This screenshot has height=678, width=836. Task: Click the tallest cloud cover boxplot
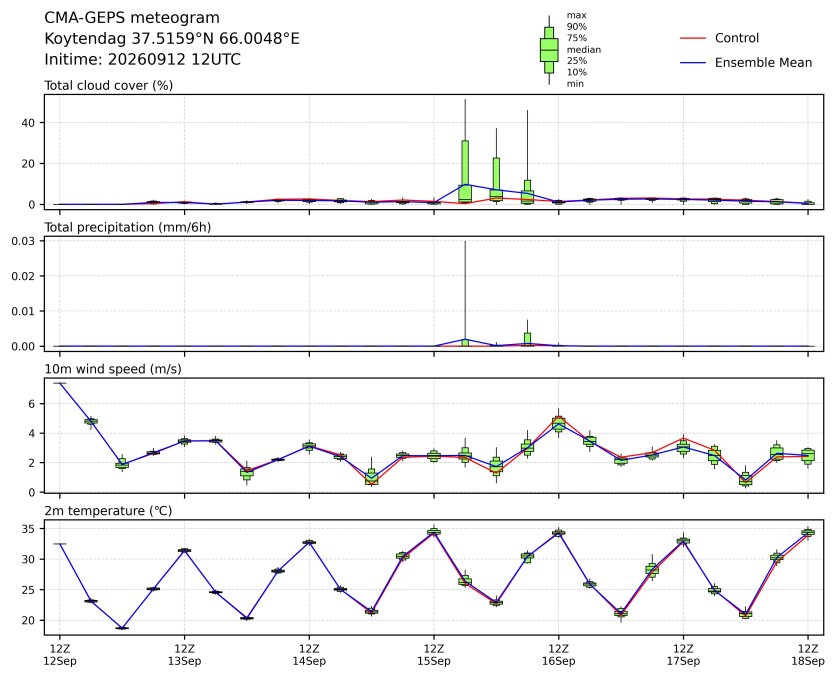(x=465, y=171)
